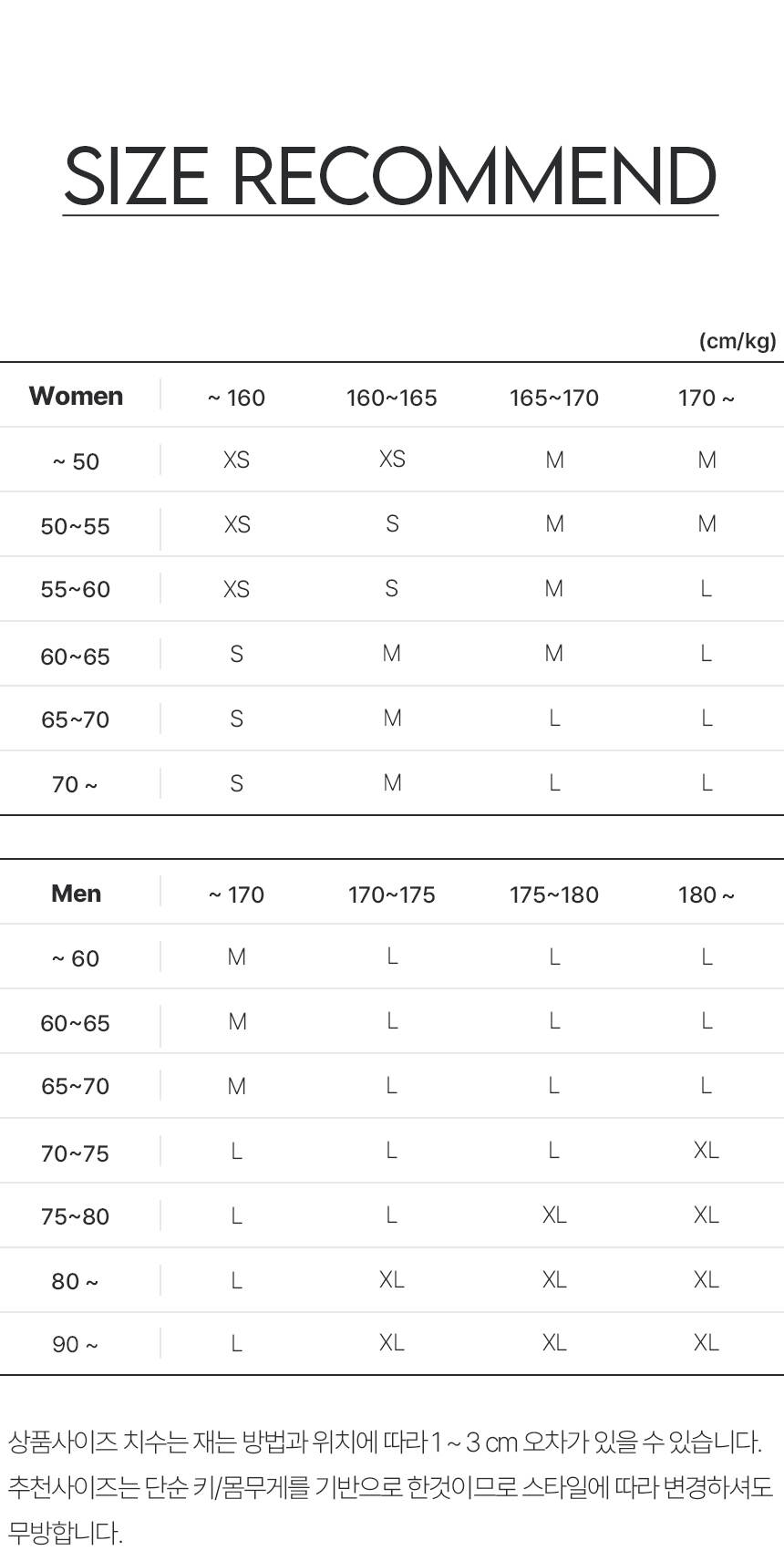Select the ~ 160 height column header
The width and height of the screenshot is (784, 1551).
pos(236,398)
